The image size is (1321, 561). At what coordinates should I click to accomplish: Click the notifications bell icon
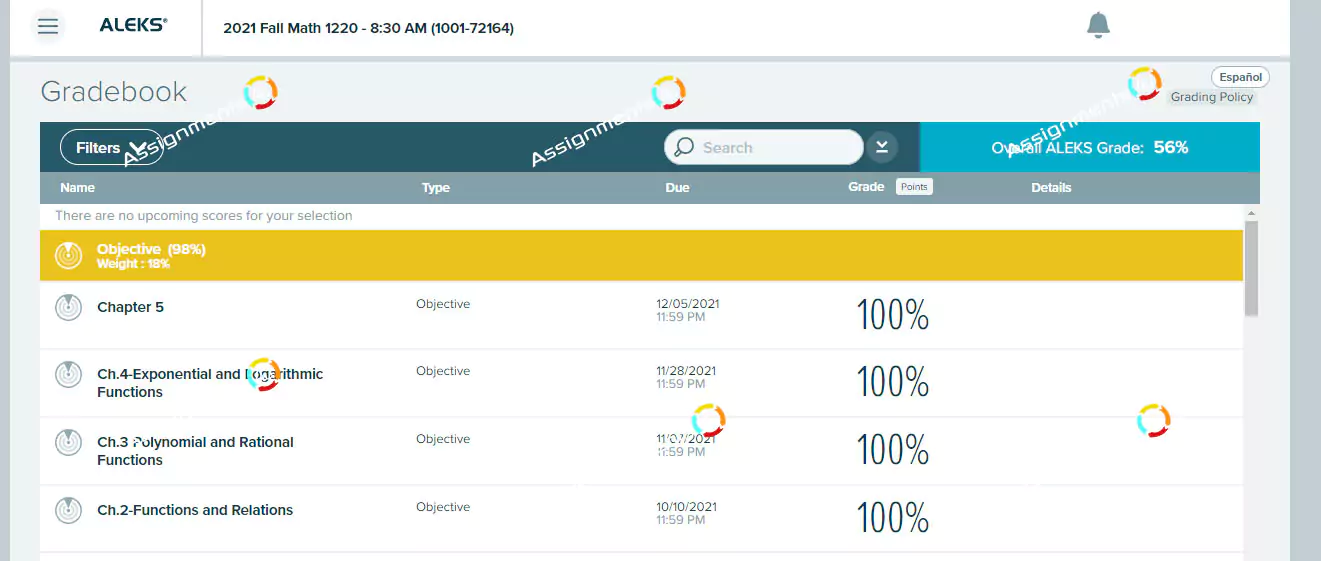(1098, 26)
